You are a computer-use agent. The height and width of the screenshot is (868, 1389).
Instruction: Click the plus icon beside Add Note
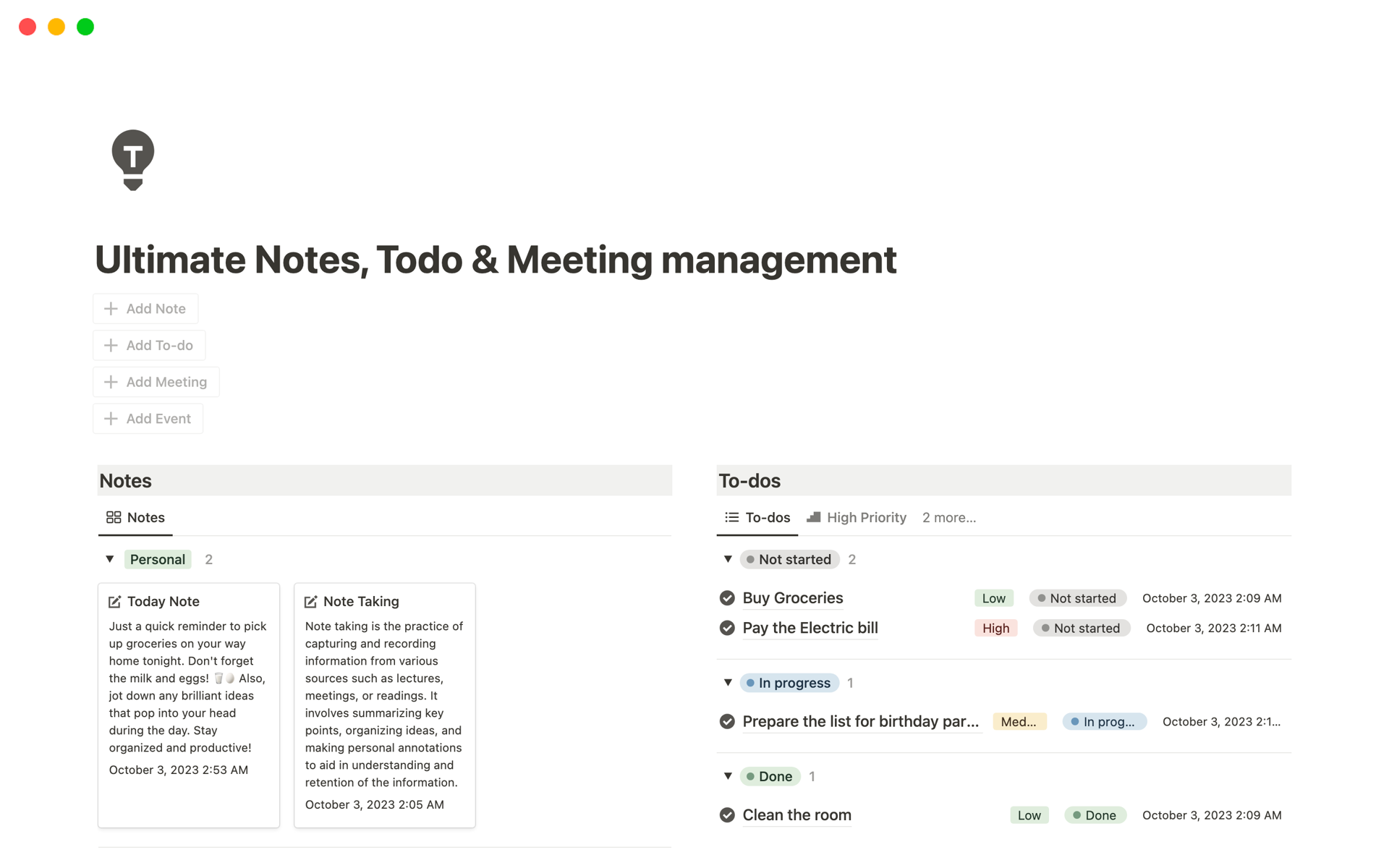tap(111, 309)
